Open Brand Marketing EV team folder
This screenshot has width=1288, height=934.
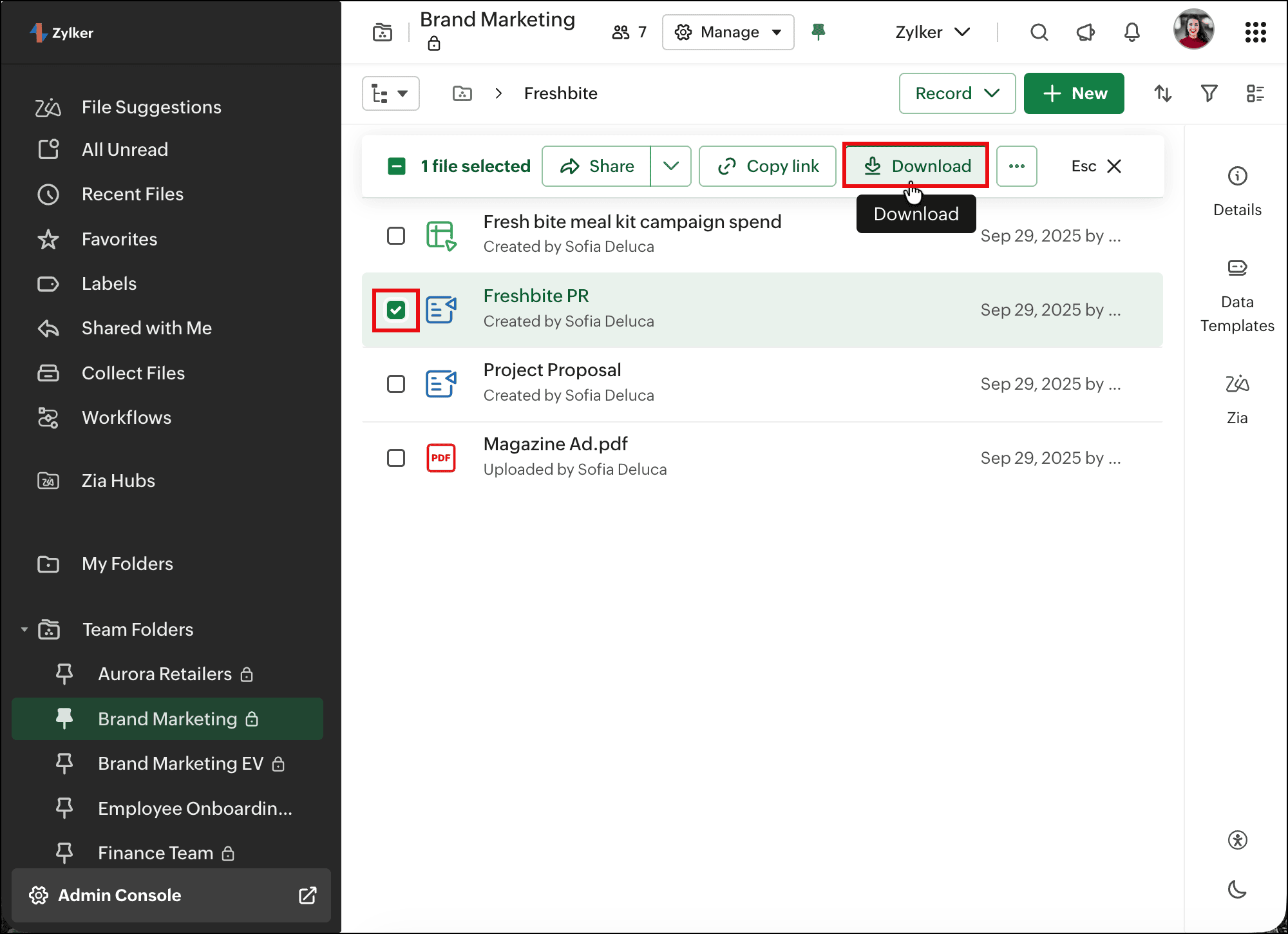(180, 763)
